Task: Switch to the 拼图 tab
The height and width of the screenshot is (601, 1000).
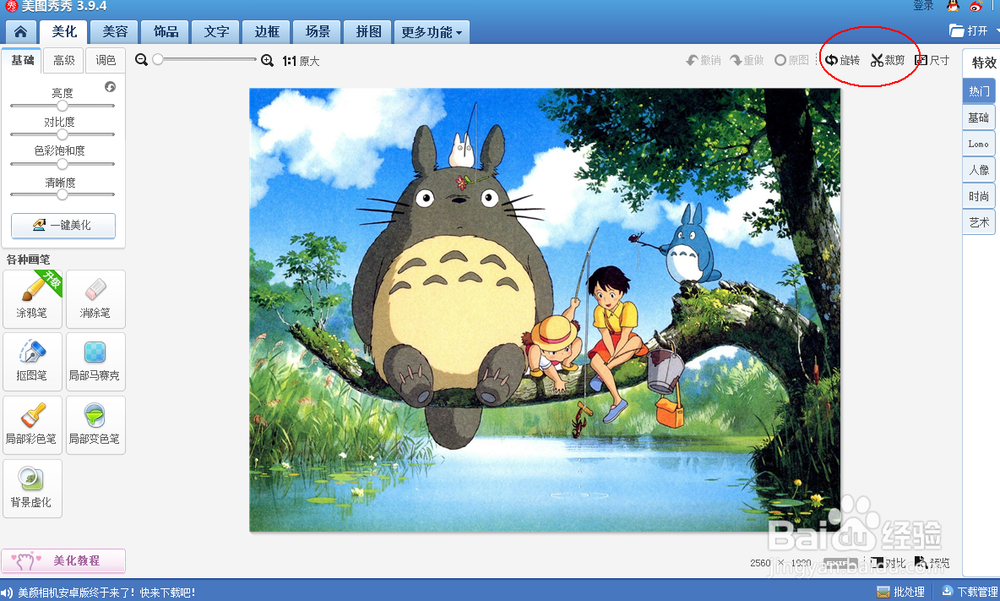Action: click(x=368, y=32)
